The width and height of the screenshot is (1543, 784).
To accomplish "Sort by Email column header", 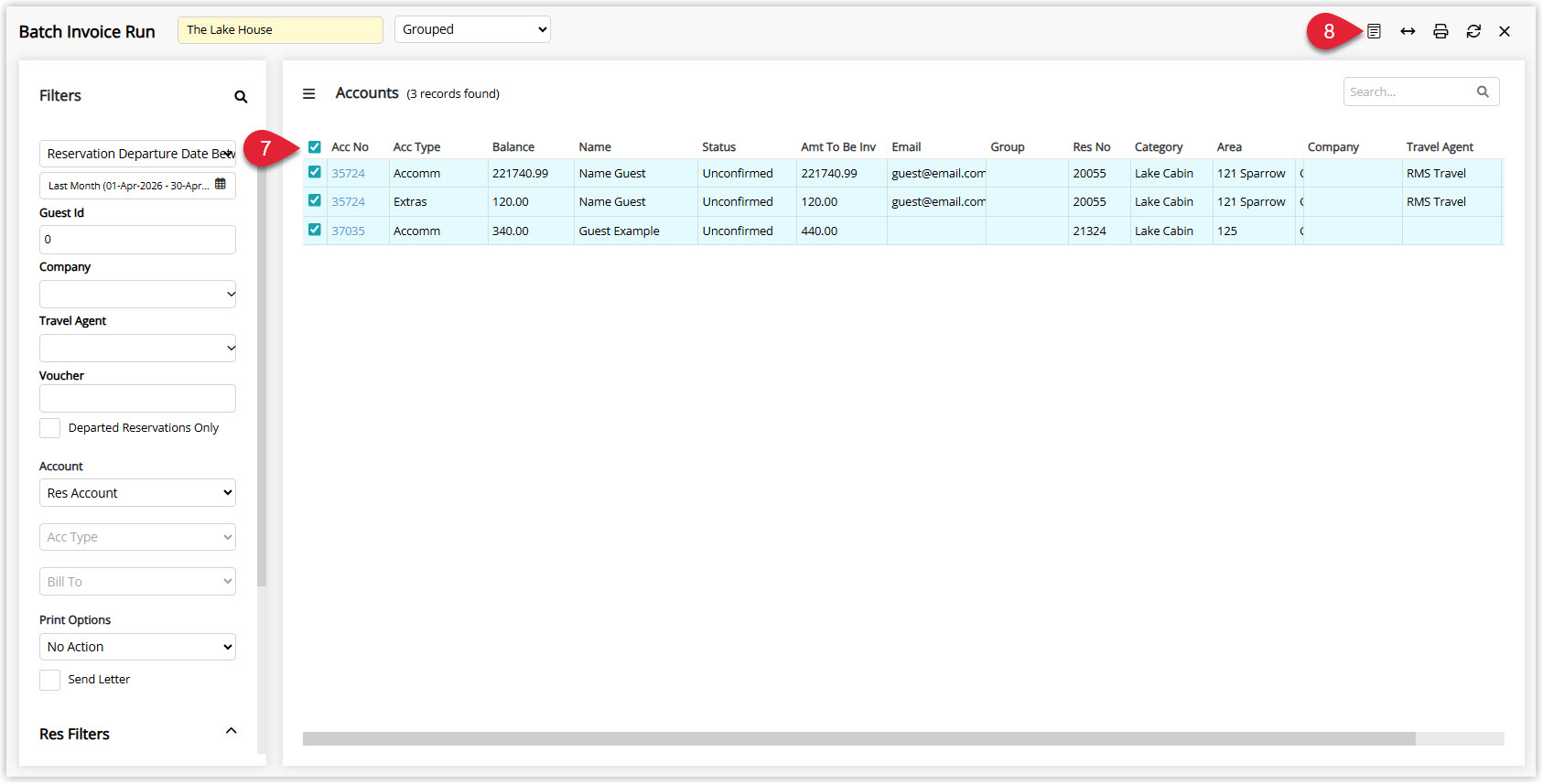I will 906,147.
